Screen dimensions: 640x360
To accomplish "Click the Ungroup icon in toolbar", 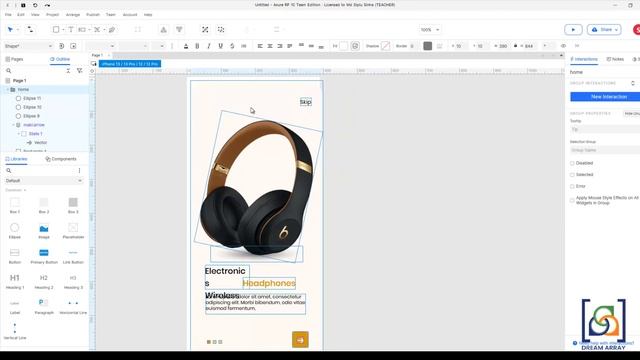I will (x=221, y=29).
